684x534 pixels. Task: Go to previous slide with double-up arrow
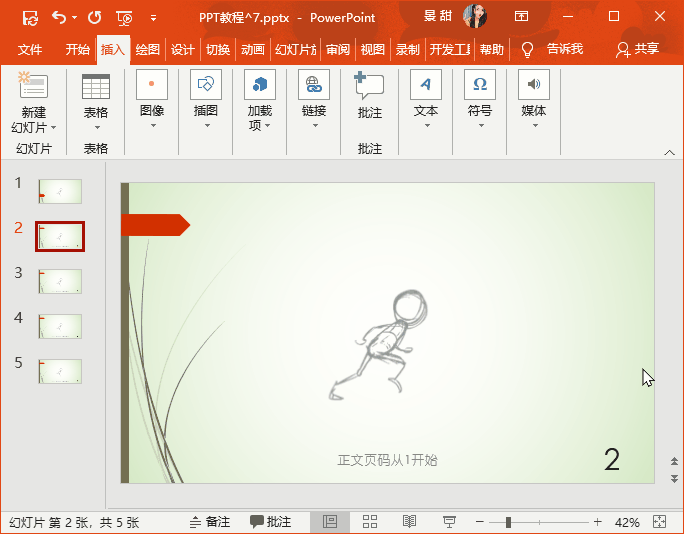click(x=674, y=461)
